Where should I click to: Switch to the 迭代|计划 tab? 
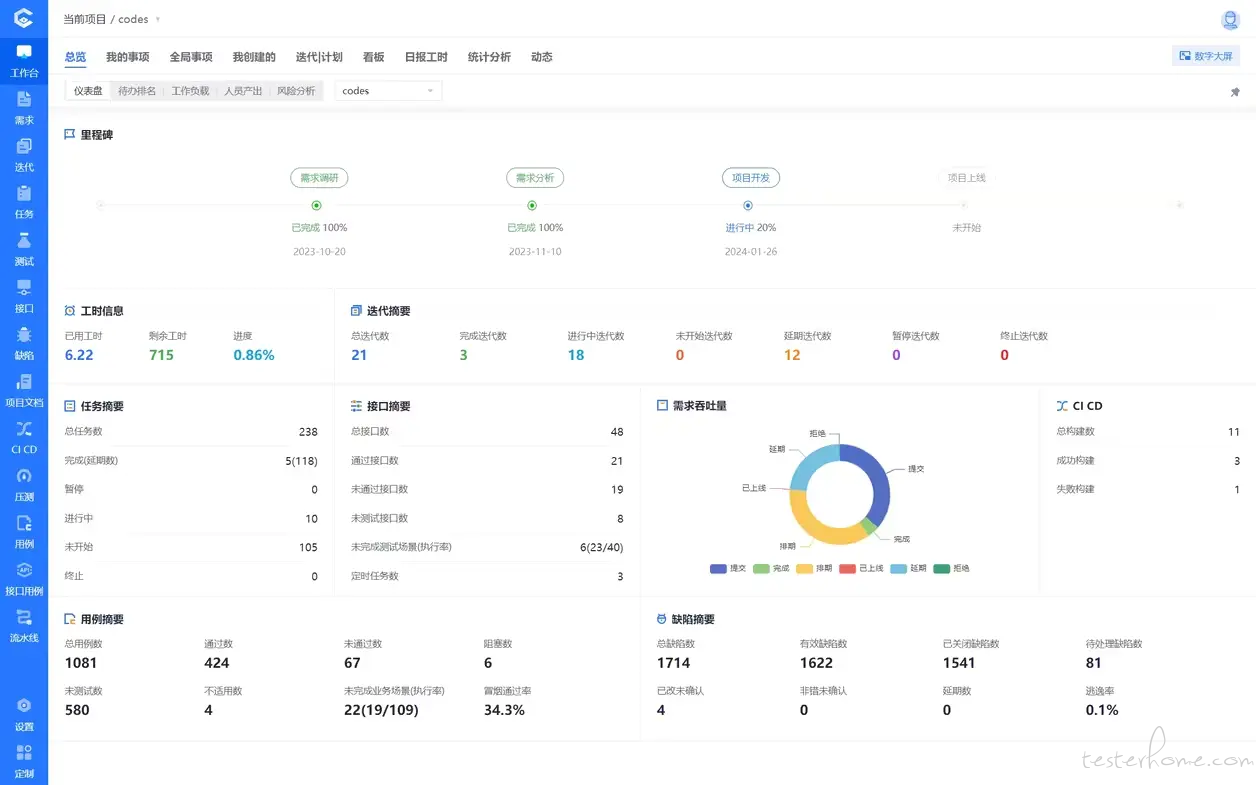click(x=319, y=57)
